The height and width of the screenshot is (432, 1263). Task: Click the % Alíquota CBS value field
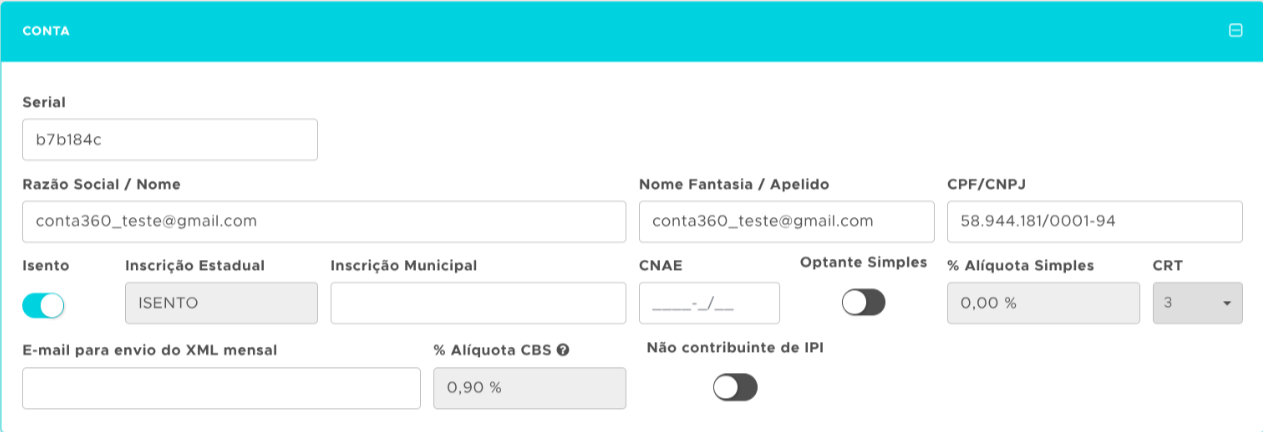[x=529, y=388]
